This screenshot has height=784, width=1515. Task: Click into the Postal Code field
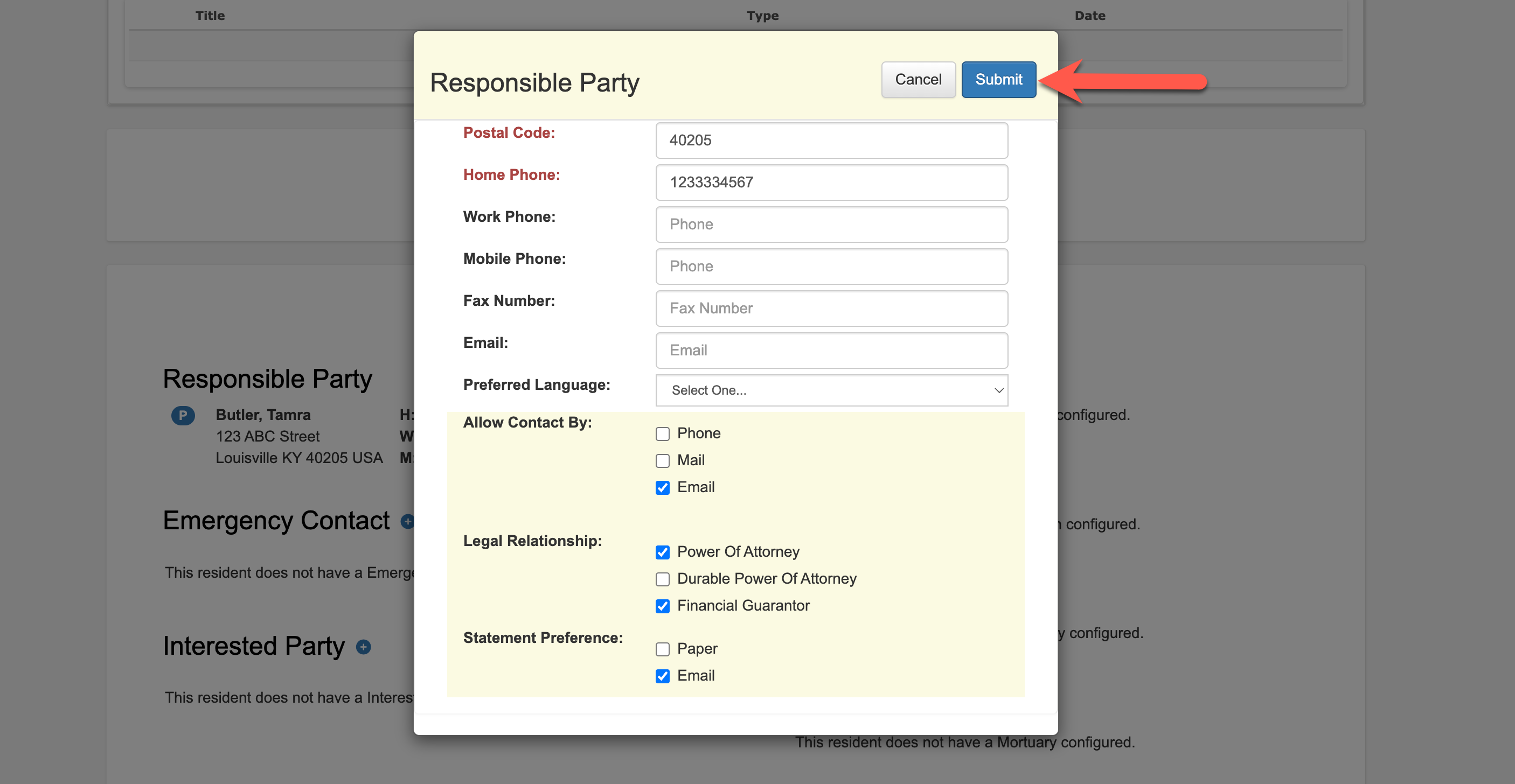831,141
